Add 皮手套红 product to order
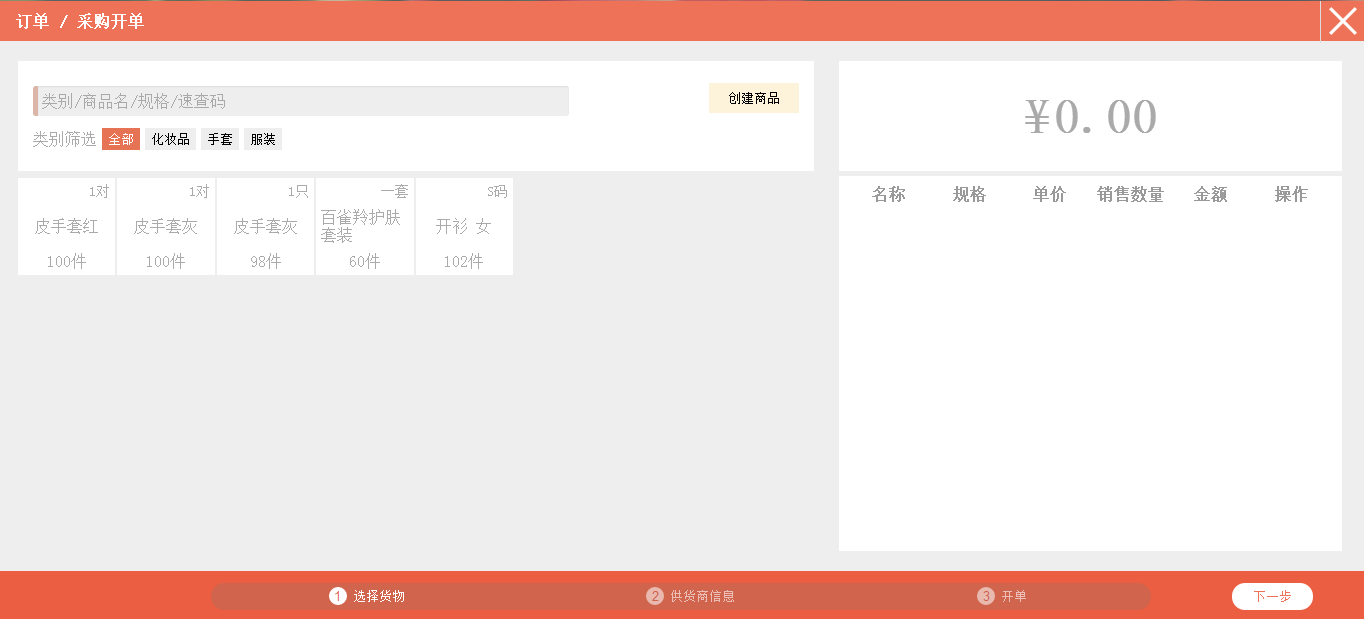This screenshot has height=619, width=1364. click(x=67, y=227)
